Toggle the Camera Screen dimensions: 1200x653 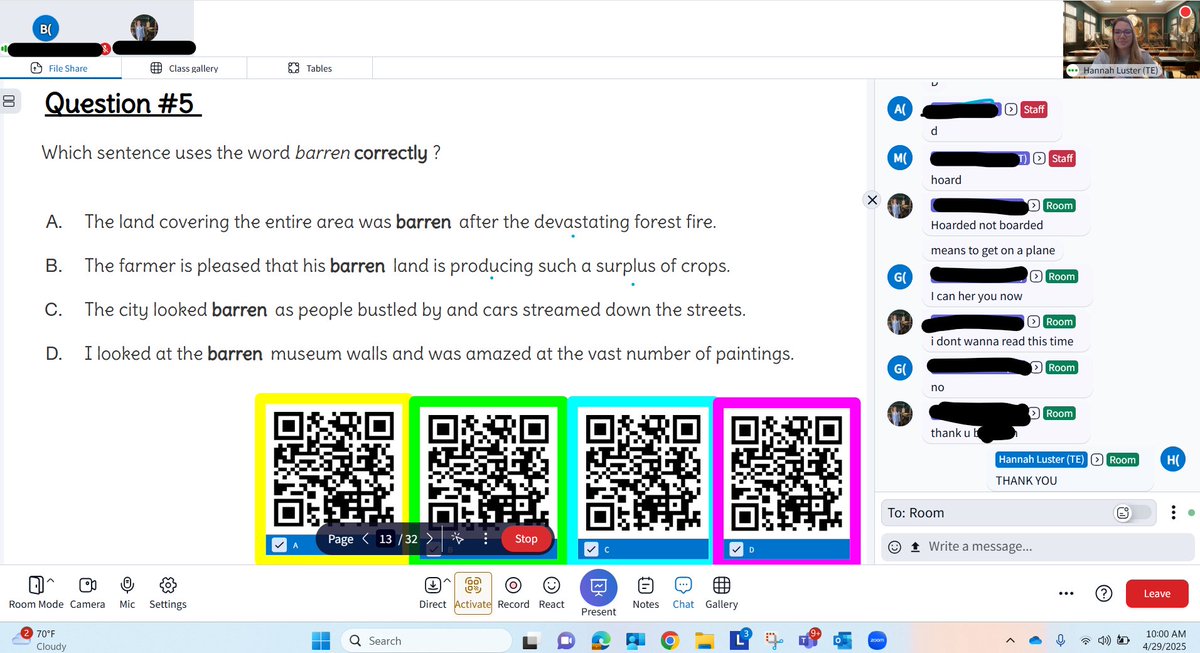(88, 591)
